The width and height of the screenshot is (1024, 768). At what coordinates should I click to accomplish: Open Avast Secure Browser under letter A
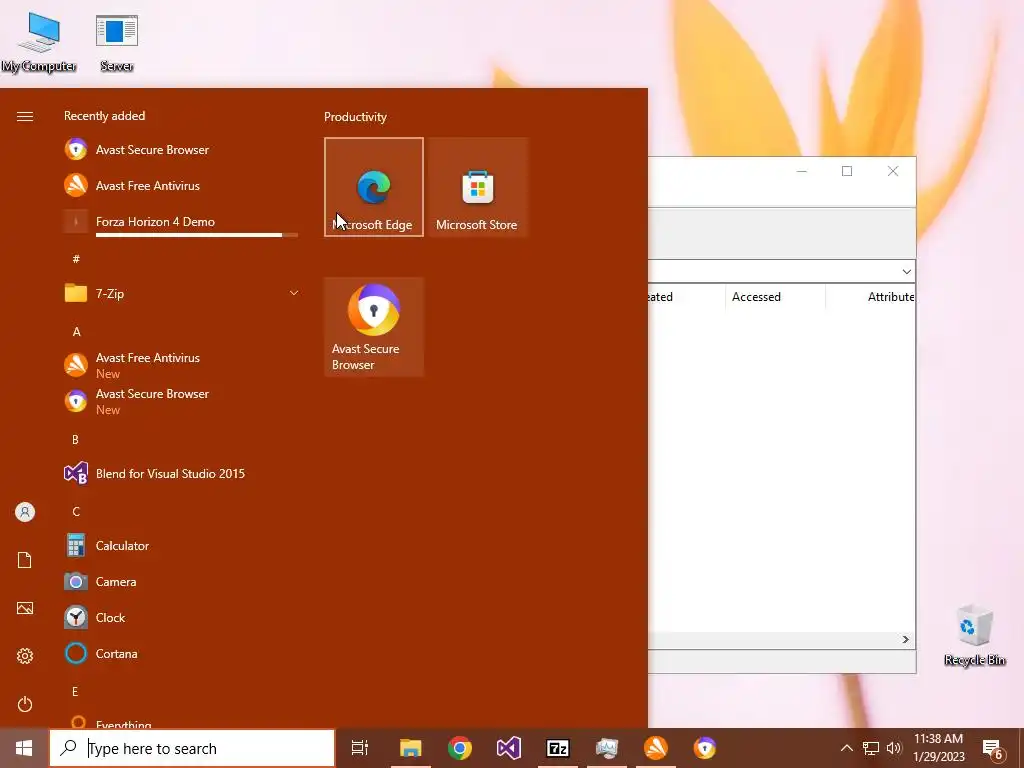pos(182,401)
